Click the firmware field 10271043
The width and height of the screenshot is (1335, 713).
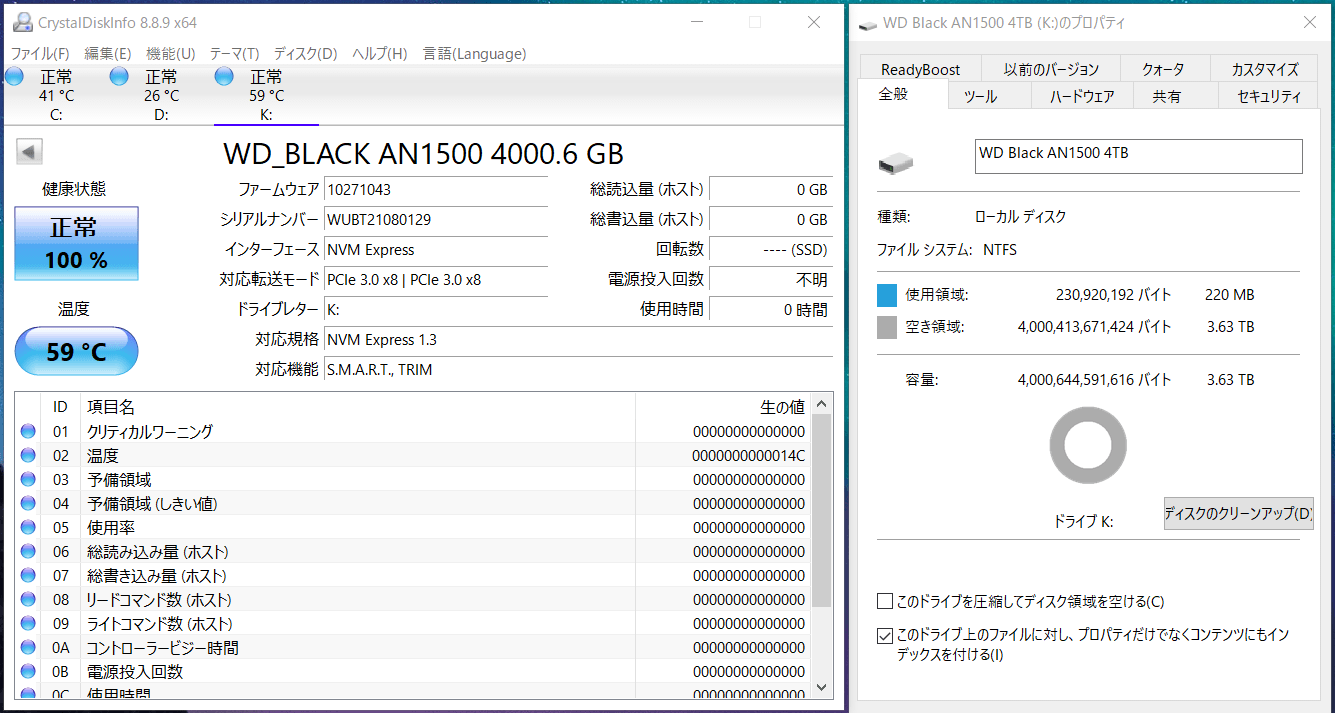point(436,190)
